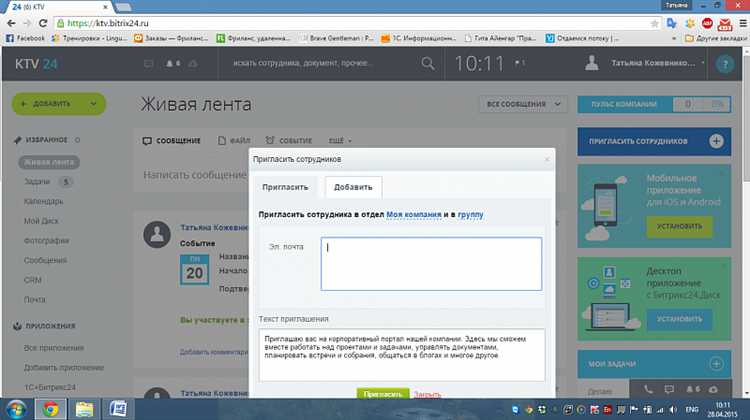750x420 pixels.
Task: Click the red Adblock extension icon
Action: pyautogui.click(x=707, y=23)
